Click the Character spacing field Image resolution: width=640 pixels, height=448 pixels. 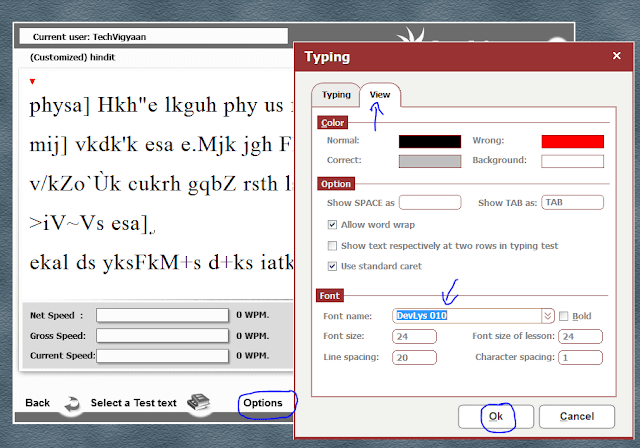click(x=580, y=357)
